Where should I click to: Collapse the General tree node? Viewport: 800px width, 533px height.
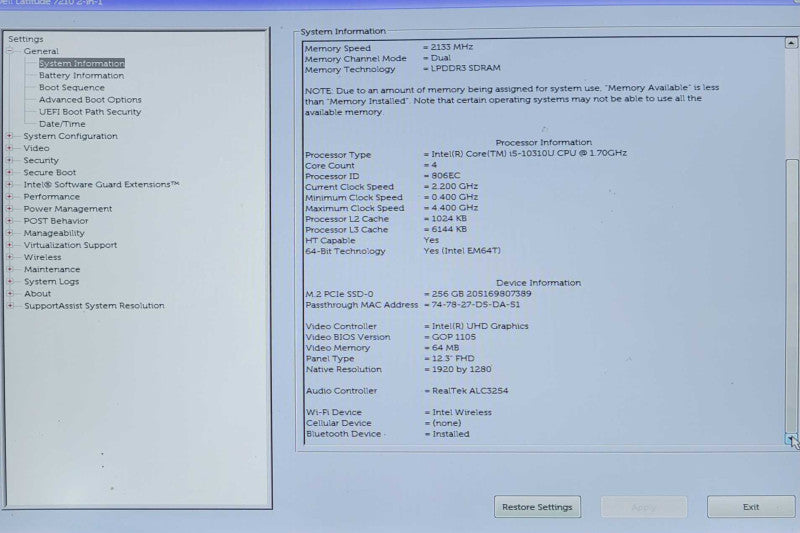point(9,51)
